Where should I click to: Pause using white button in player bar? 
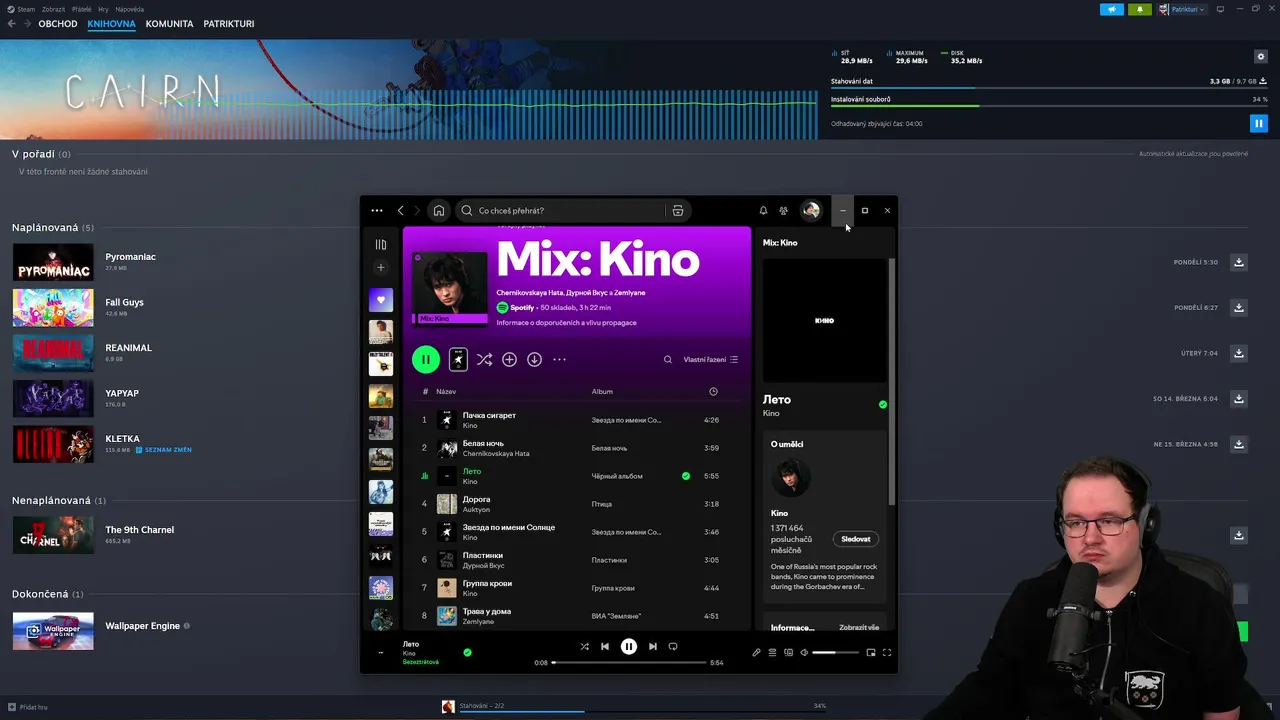tap(628, 646)
